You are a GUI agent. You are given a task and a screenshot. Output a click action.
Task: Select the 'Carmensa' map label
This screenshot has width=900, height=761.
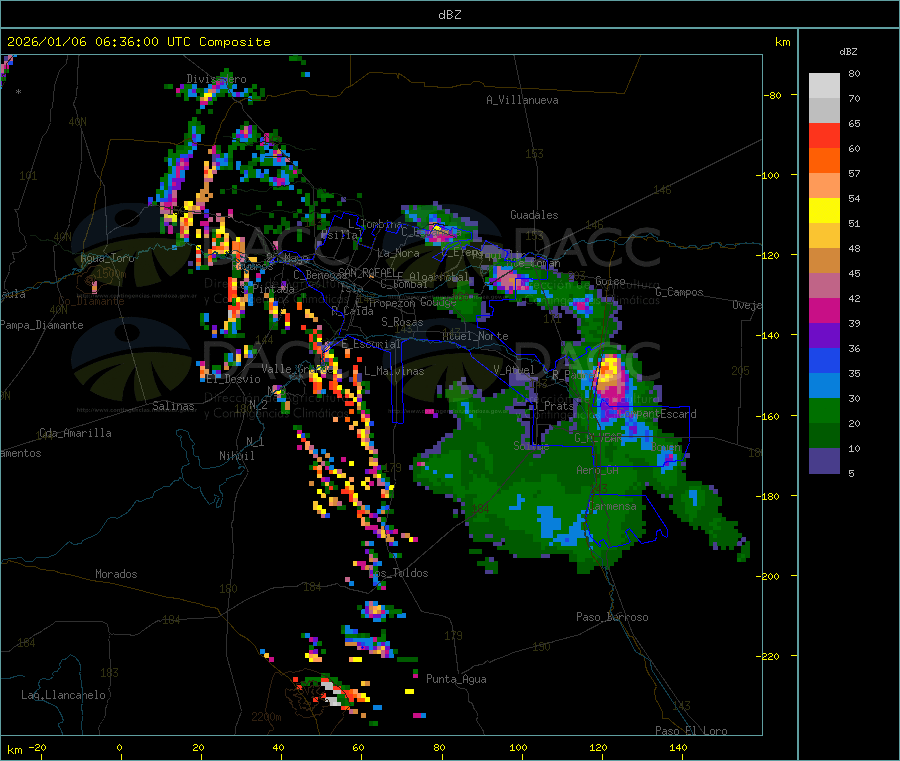(612, 507)
